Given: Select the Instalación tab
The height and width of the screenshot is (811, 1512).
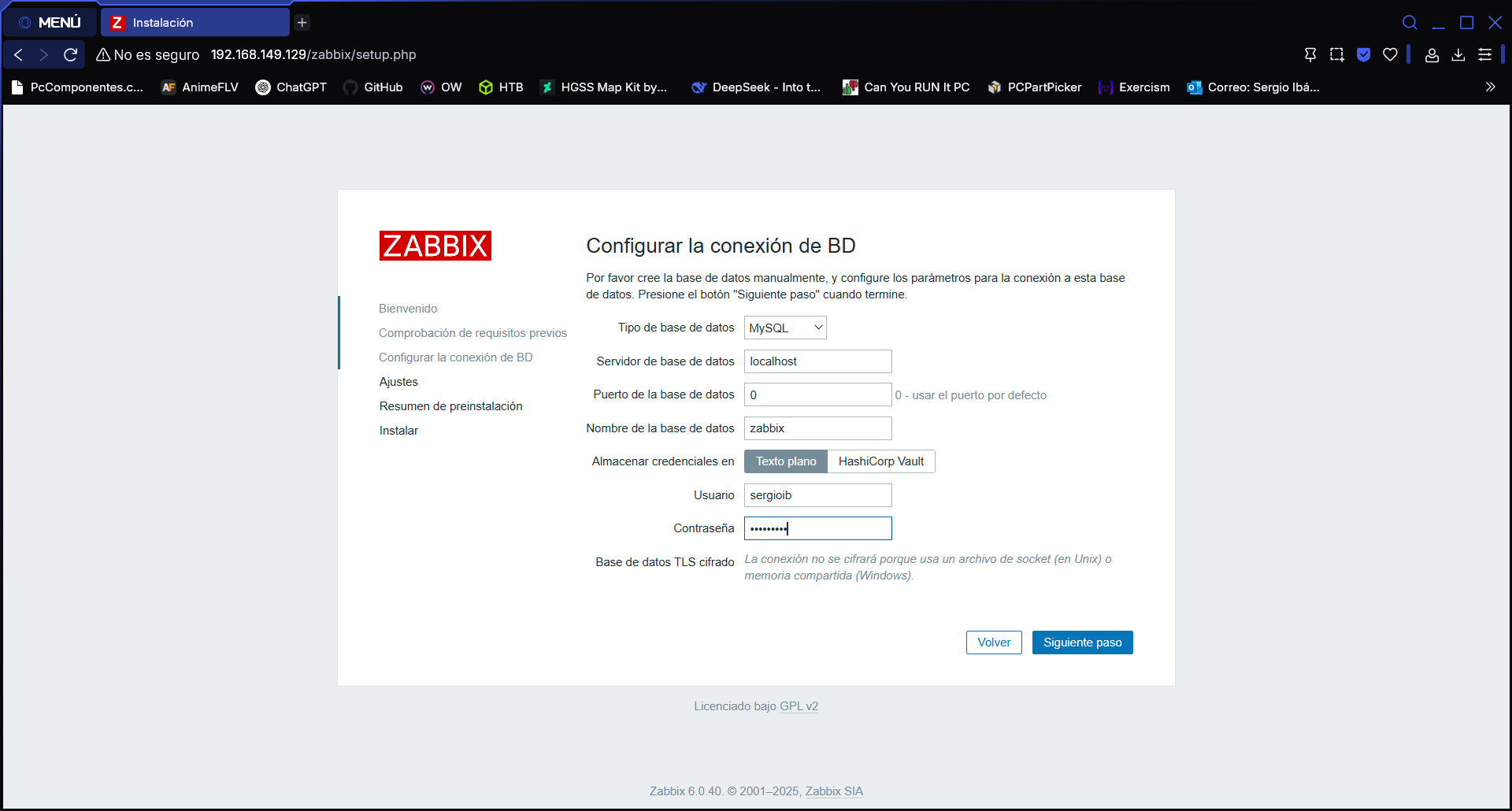Looking at the screenshot, I should tap(195, 22).
